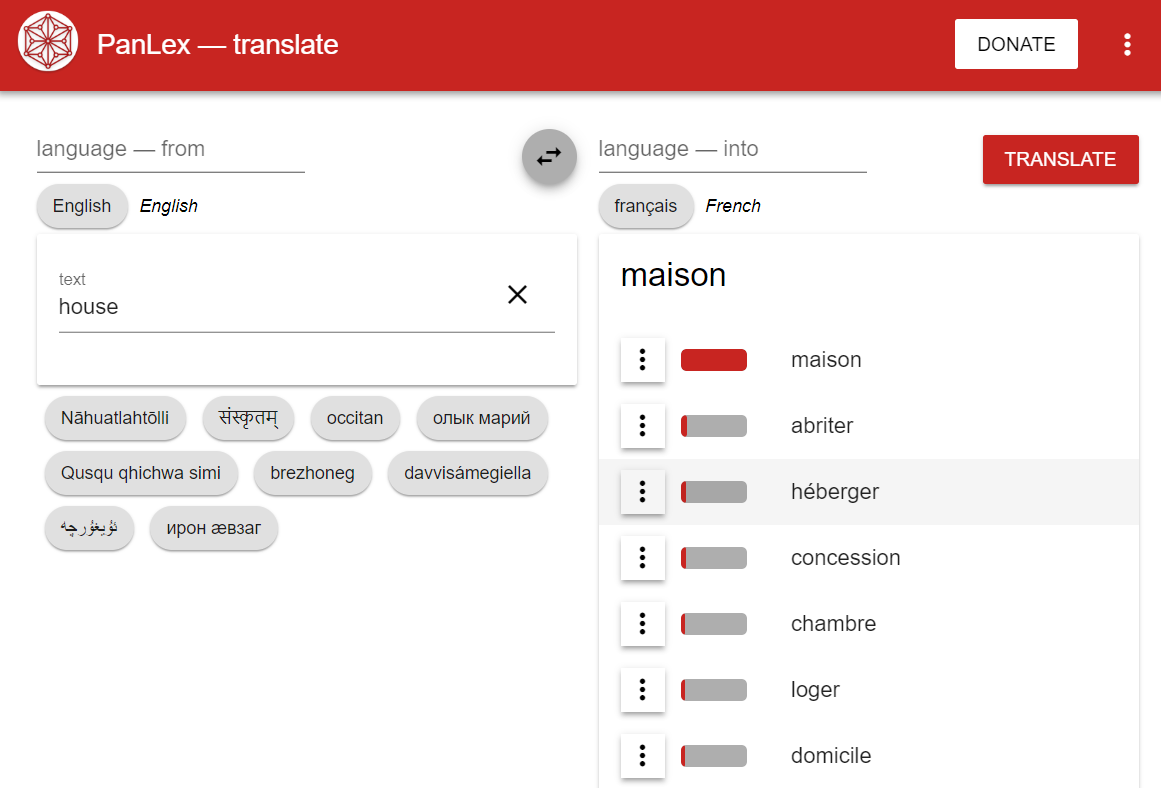Open options menu for 'abriter' result

(x=642, y=426)
